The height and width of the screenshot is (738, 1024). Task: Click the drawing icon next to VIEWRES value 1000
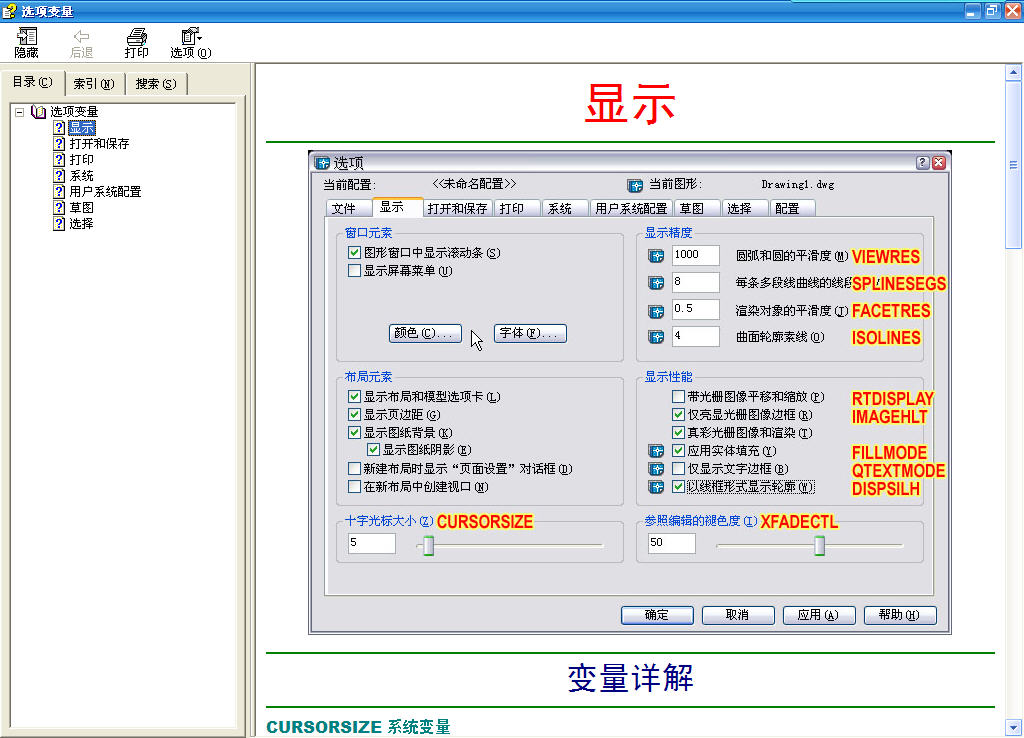click(x=656, y=256)
